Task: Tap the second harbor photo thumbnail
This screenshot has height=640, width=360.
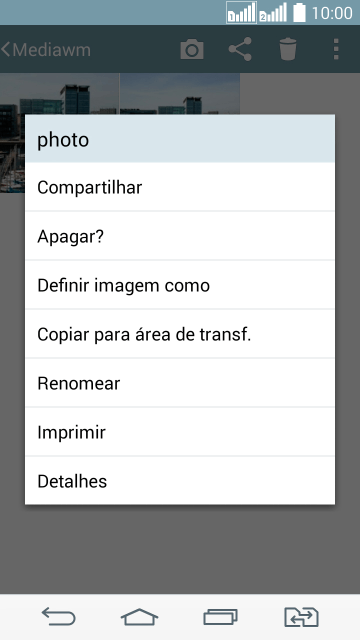Action: tap(180, 94)
